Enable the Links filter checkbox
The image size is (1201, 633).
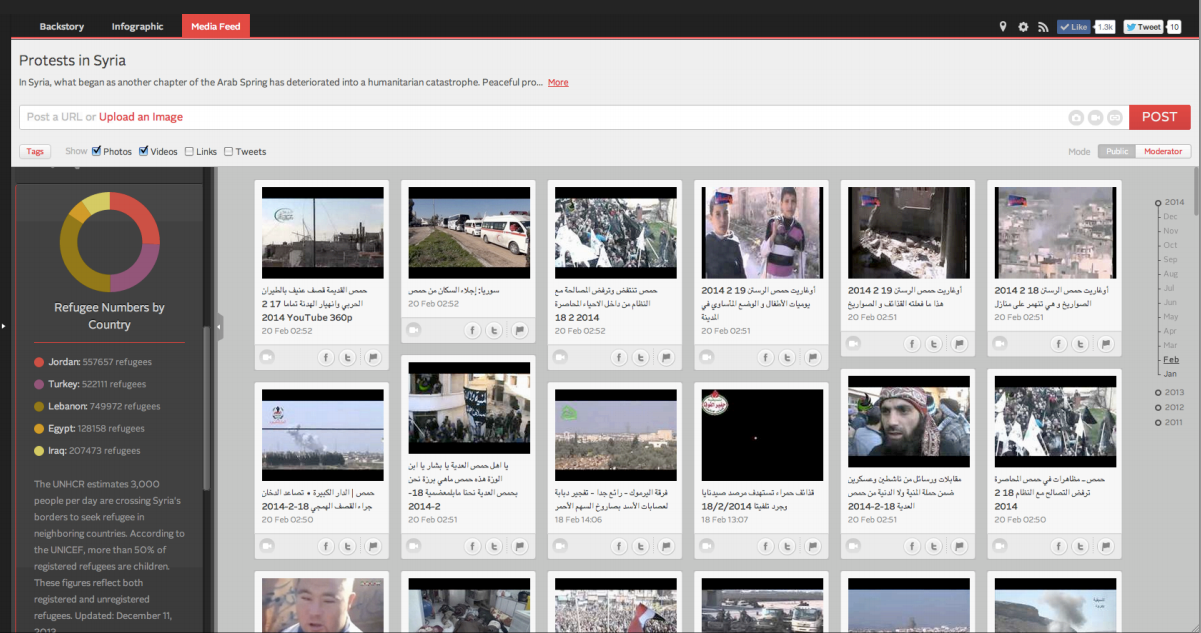[x=190, y=152]
